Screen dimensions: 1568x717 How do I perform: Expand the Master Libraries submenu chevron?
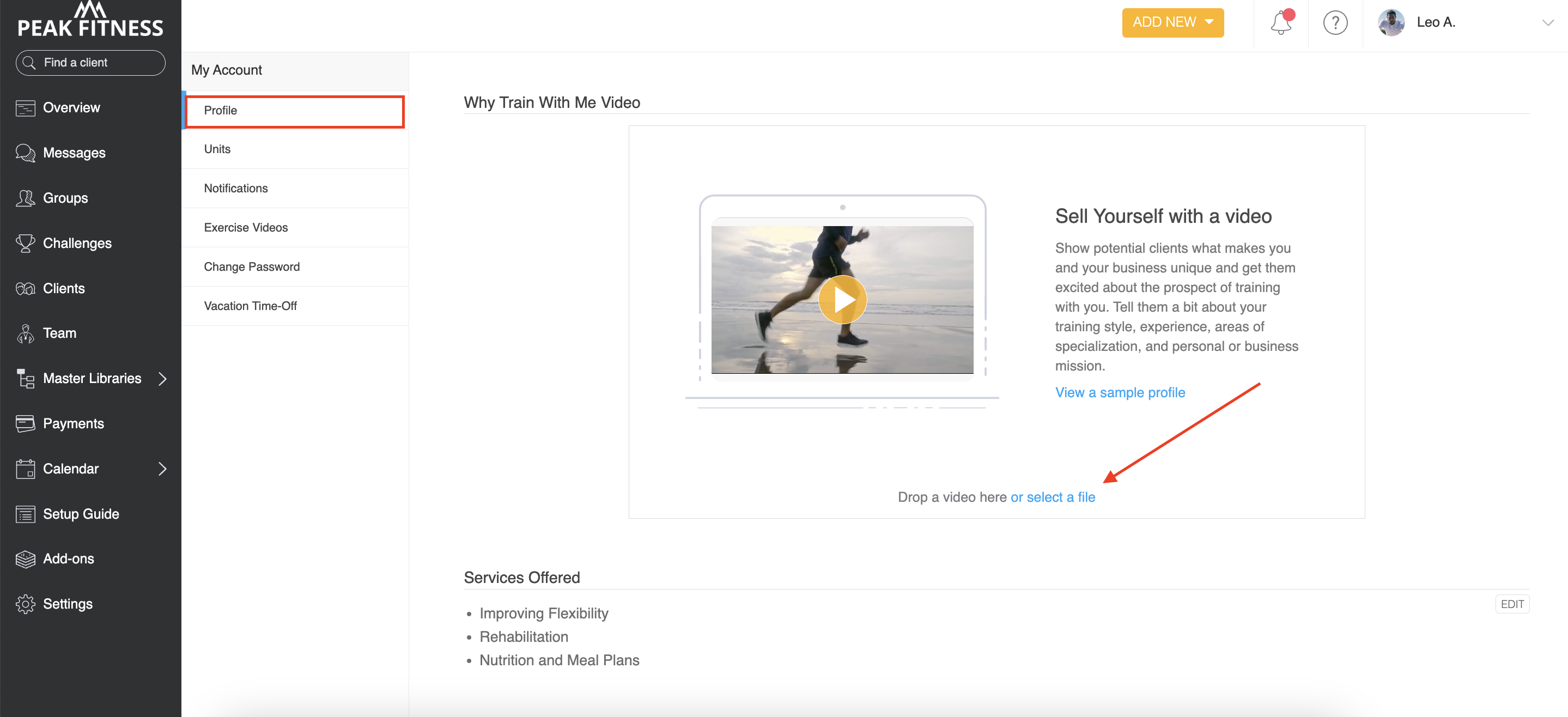[x=162, y=379]
